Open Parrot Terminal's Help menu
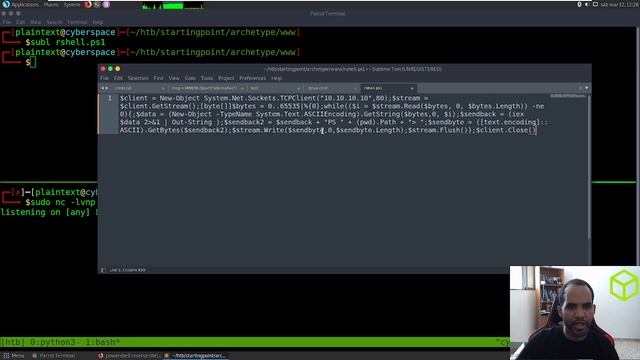The height and width of the screenshot is (360, 640). tap(98, 22)
